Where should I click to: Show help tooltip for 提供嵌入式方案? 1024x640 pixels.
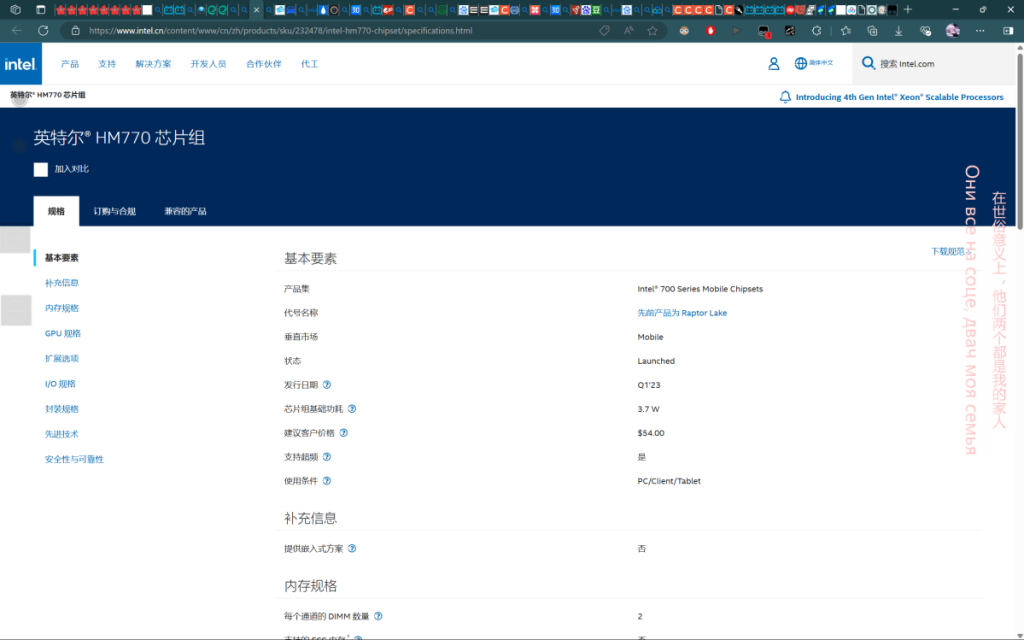coord(352,549)
